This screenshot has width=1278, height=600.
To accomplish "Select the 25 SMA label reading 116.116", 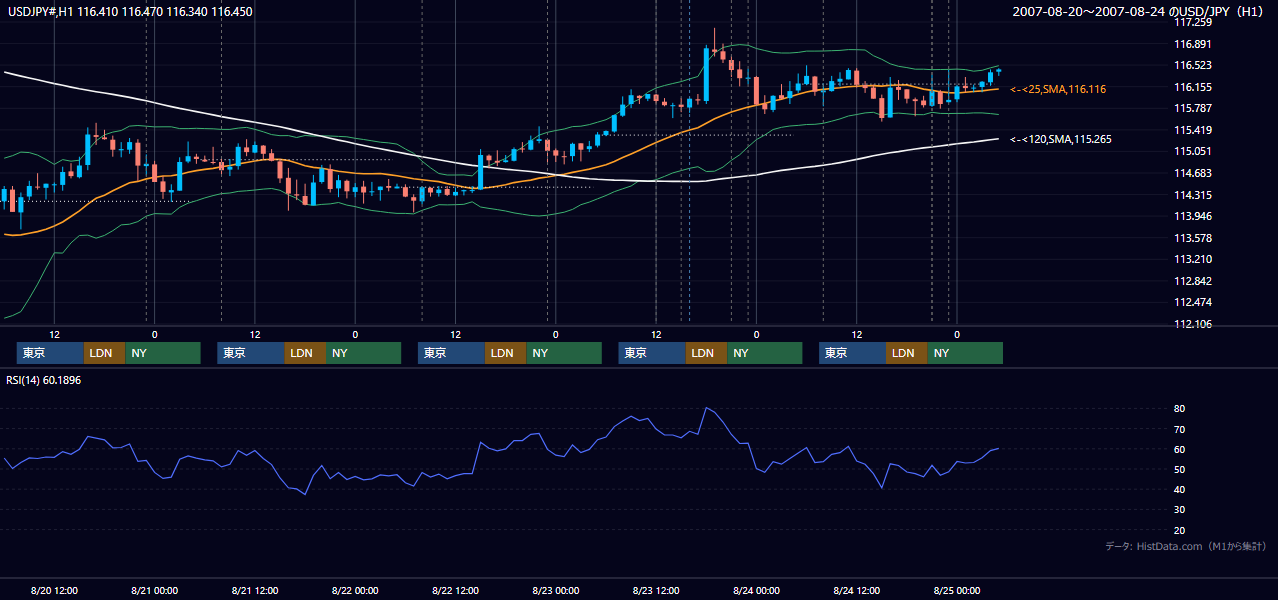I will click(1058, 90).
